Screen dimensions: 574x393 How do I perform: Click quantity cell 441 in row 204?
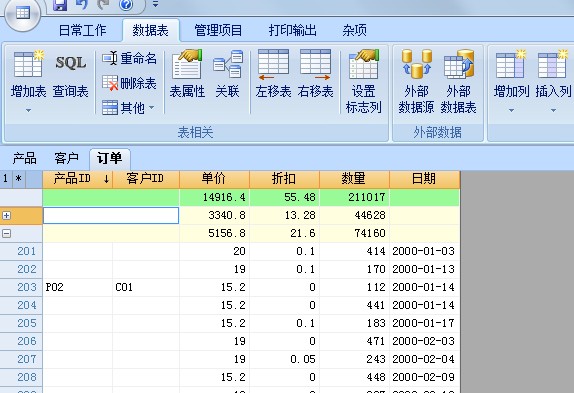tap(354, 305)
